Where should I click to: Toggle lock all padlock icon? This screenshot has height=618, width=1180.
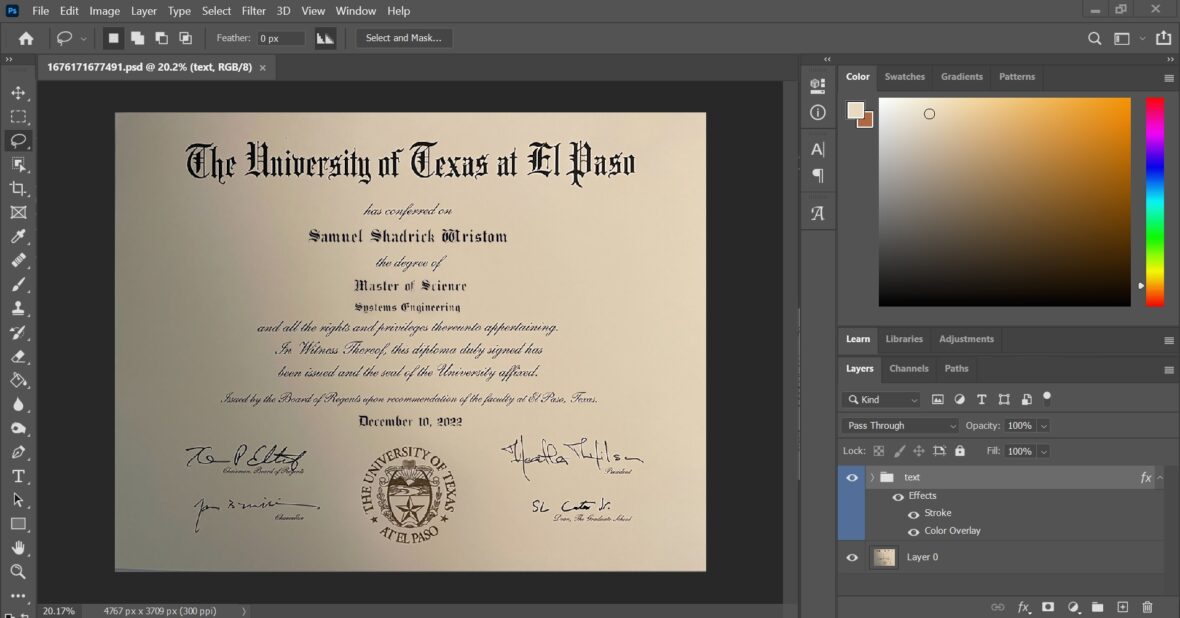click(960, 451)
